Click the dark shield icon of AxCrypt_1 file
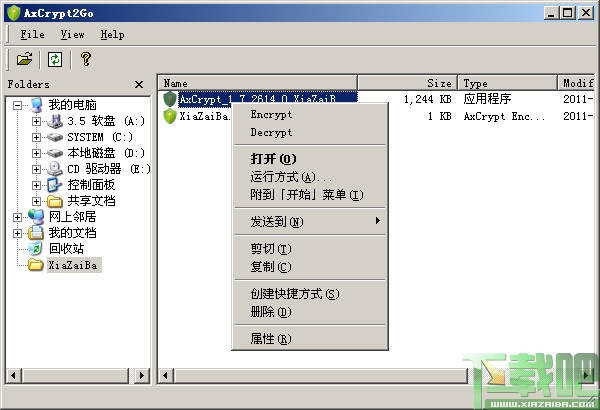The width and height of the screenshot is (600, 410). [x=170, y=99]
